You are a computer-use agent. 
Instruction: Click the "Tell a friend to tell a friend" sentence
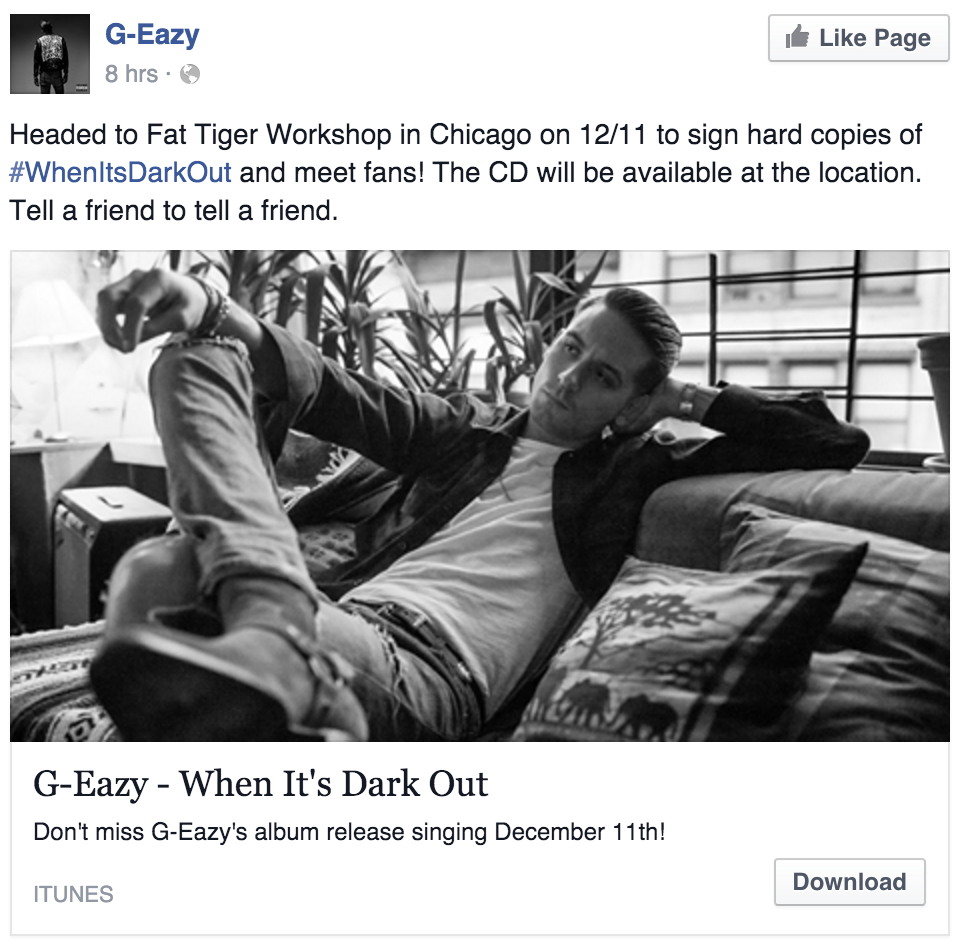pyautogui.click(x=174, y=211)
